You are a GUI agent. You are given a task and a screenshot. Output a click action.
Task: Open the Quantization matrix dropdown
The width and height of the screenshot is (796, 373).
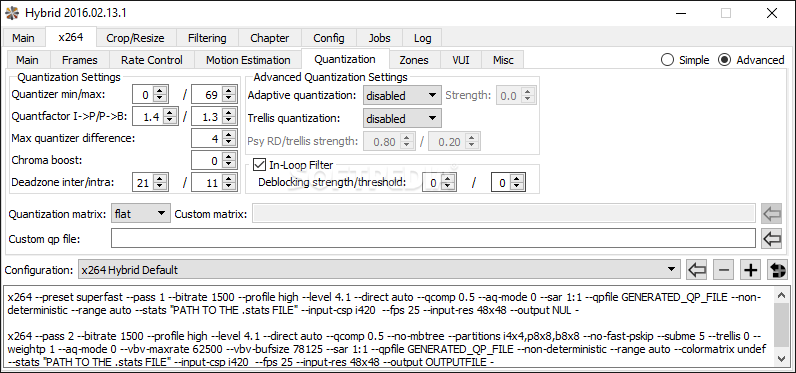pyautogui.click(x=140, y=214)
